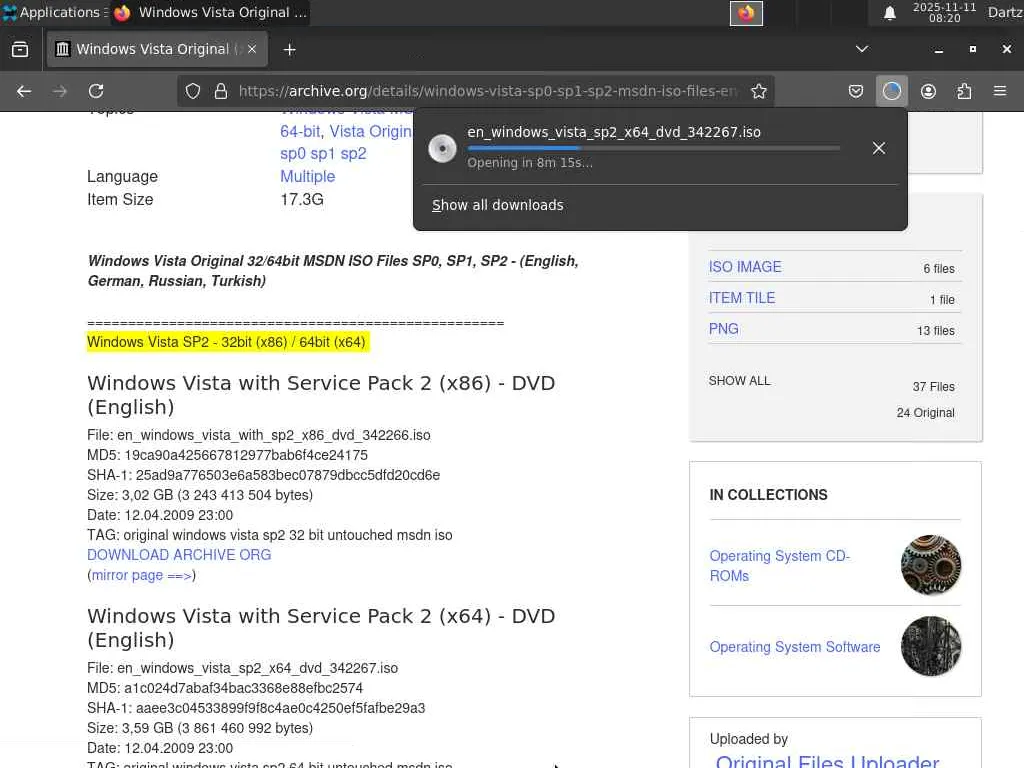Image resolution: width=1024 pixels, height=768 pixels.
Task: Click the Firefox downloads toolbar icon
Action: [x=891, y=91]
